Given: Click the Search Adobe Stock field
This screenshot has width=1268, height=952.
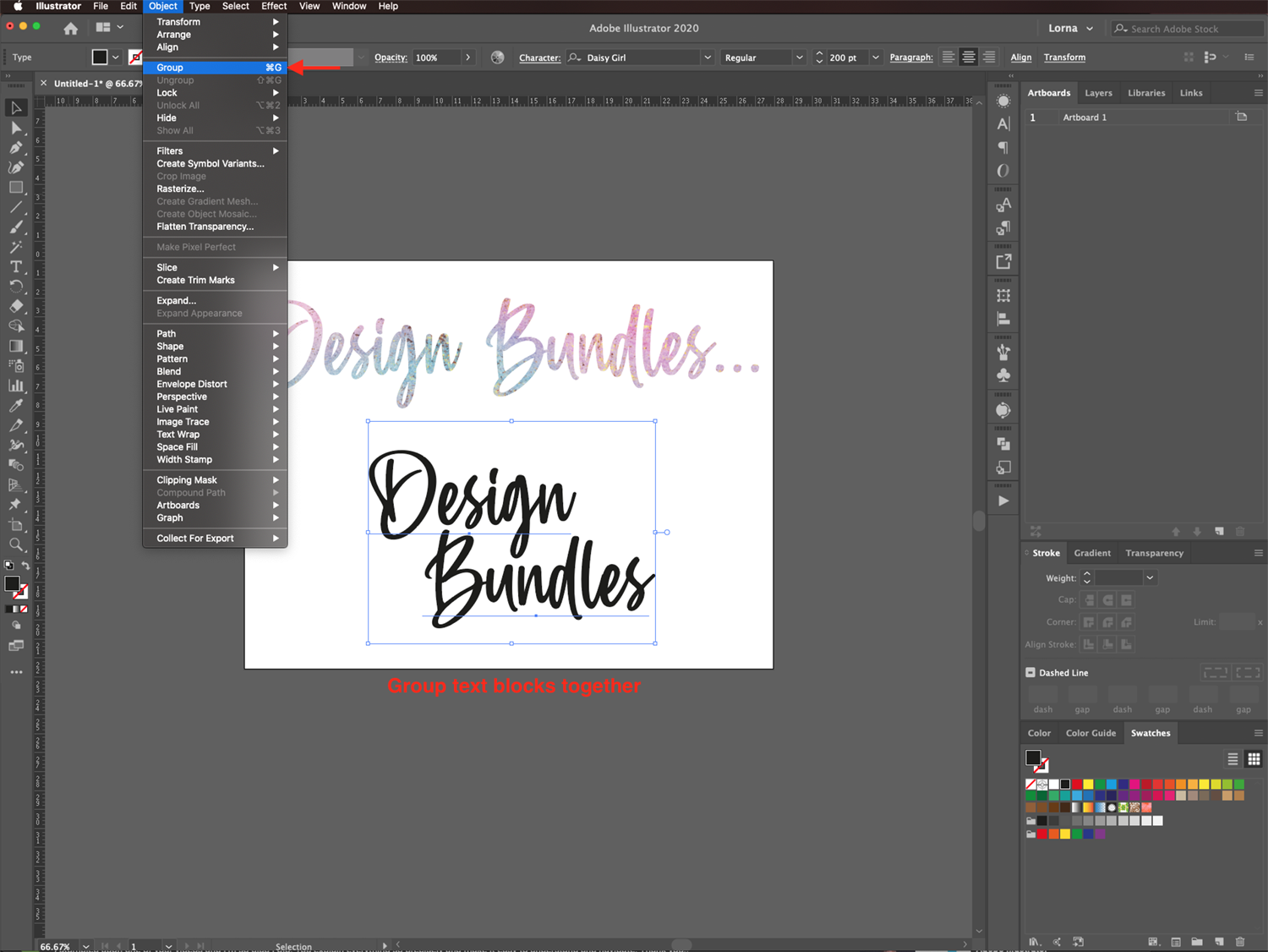Looking at the screenshot, I should [x=1187, y=29].
